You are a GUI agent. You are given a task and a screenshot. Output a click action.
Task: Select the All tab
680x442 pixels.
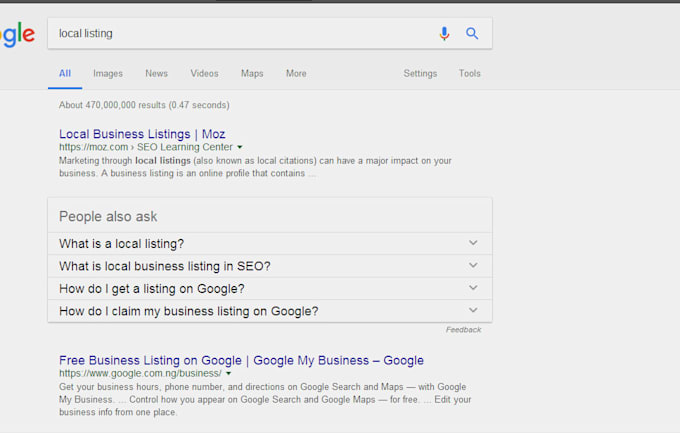[x=65, y=73]
